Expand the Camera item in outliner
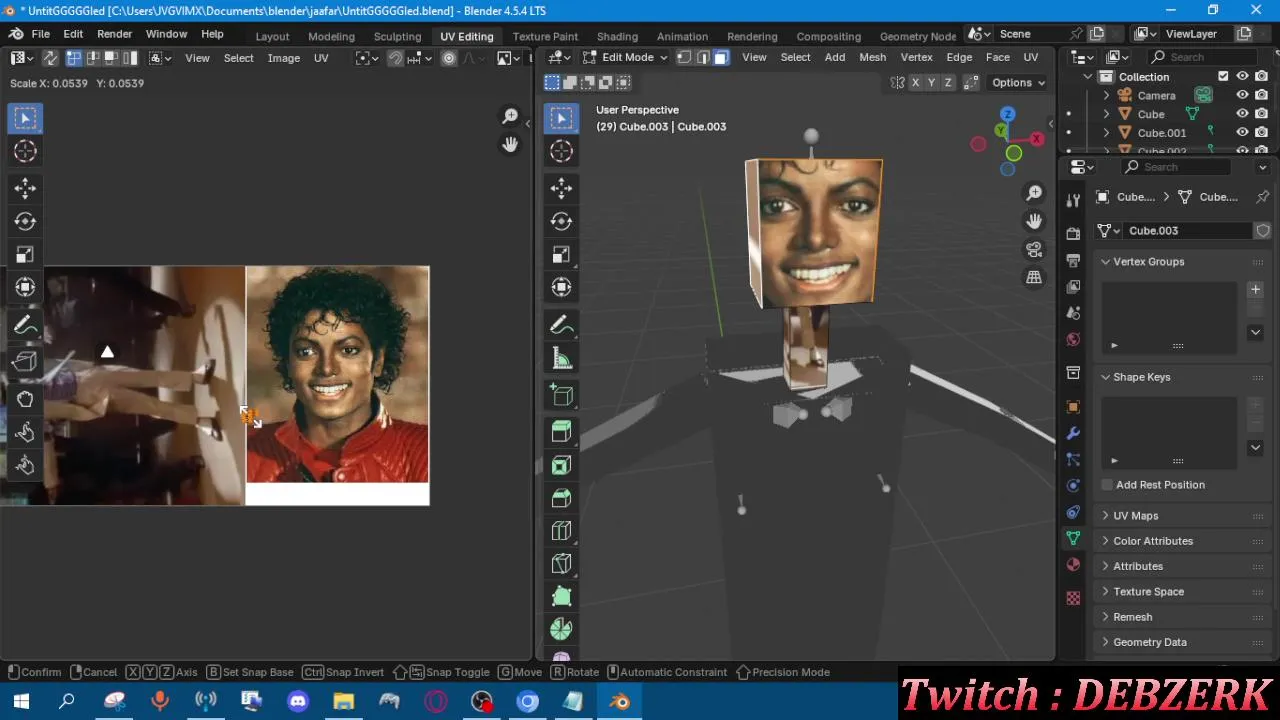The width and height of the screenshot is (1280, 720). point(1107,96)
